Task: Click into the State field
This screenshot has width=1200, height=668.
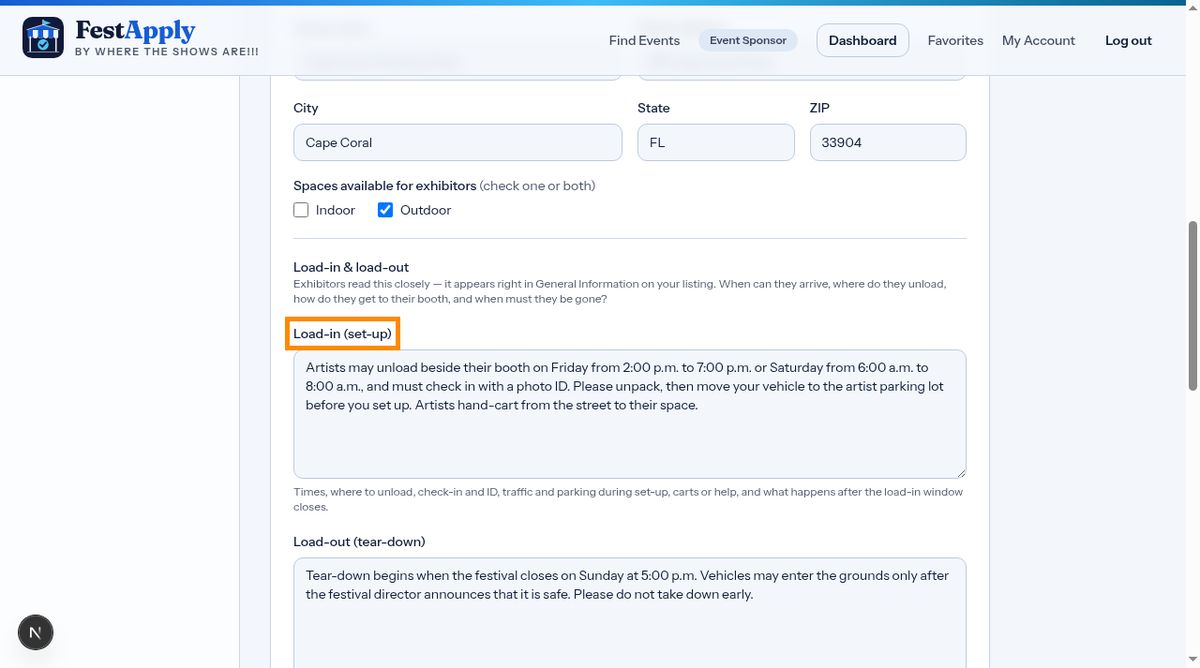Action: [716, 142]
